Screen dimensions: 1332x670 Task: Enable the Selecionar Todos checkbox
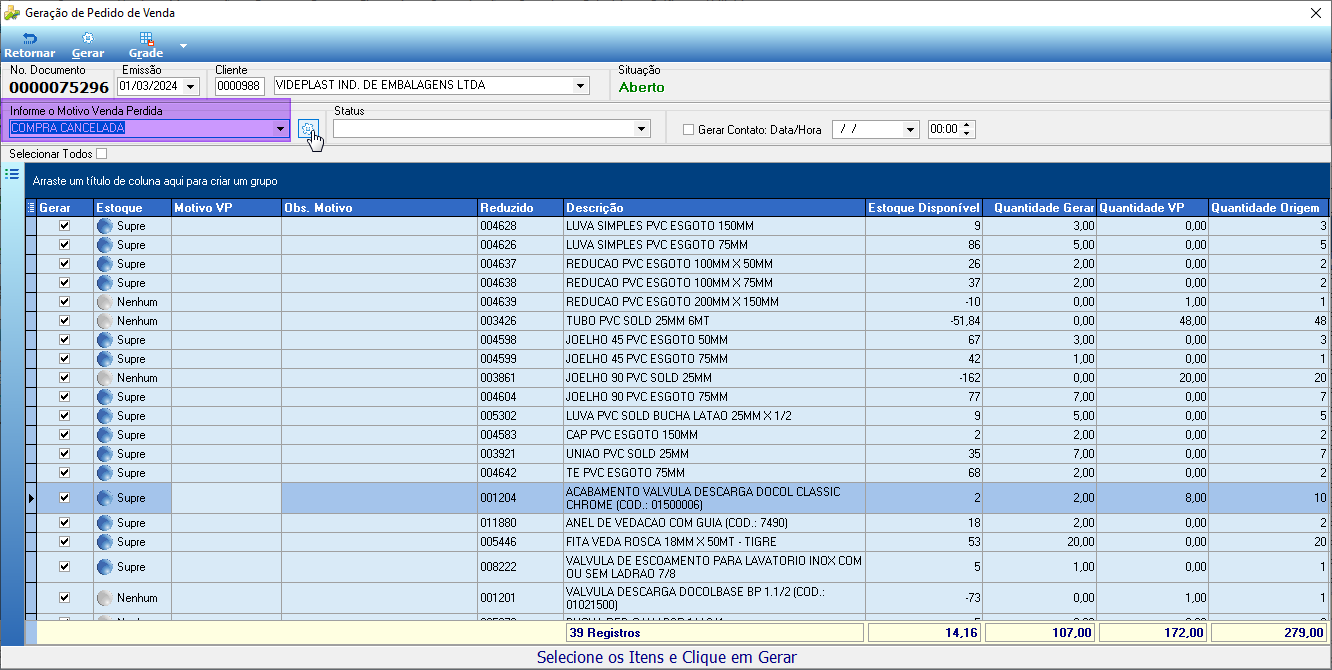(x=101, y=154)
